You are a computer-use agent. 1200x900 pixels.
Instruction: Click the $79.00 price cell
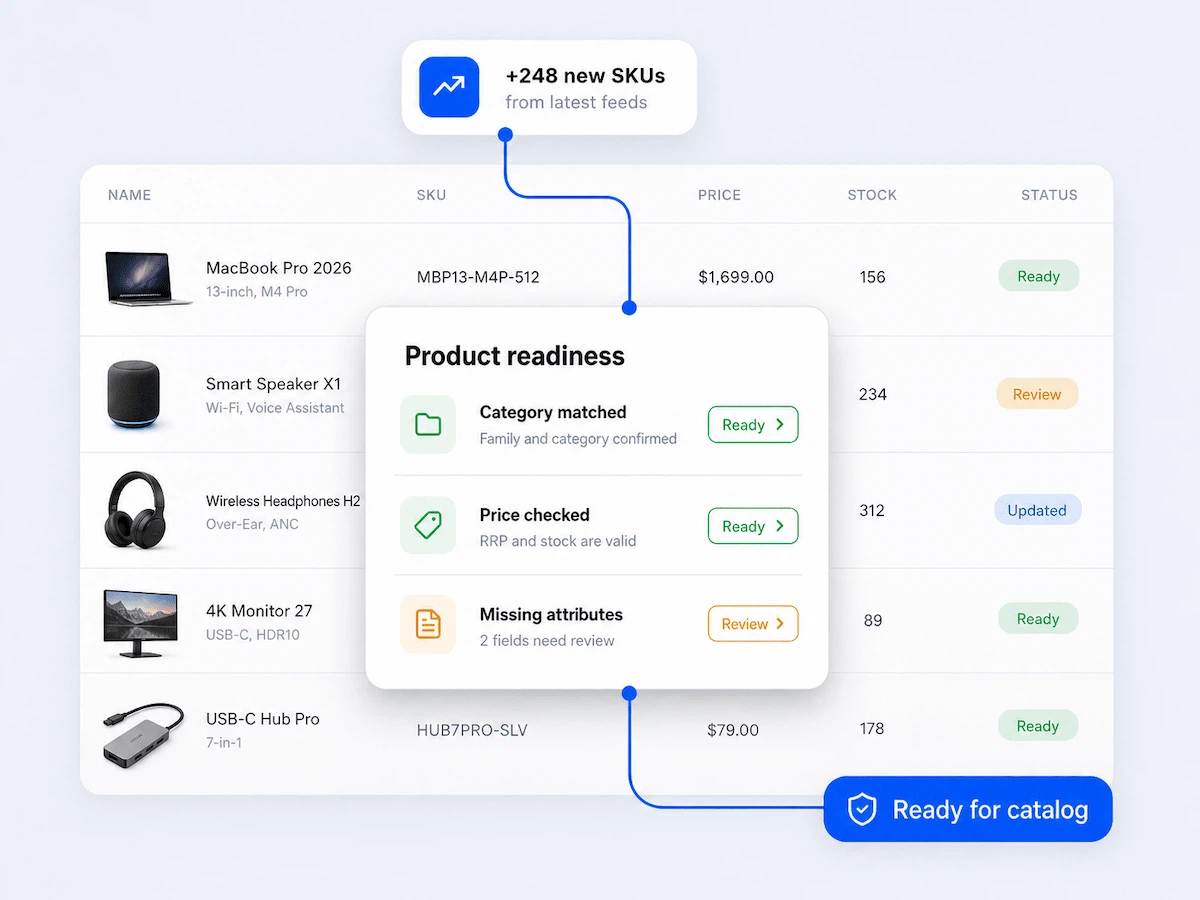coord(733,730)
